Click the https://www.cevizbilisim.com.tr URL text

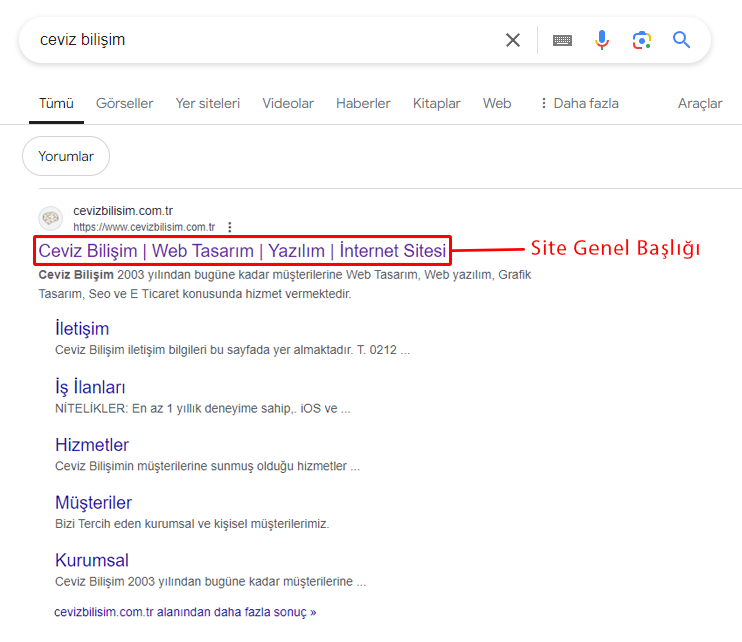(144, 227)
